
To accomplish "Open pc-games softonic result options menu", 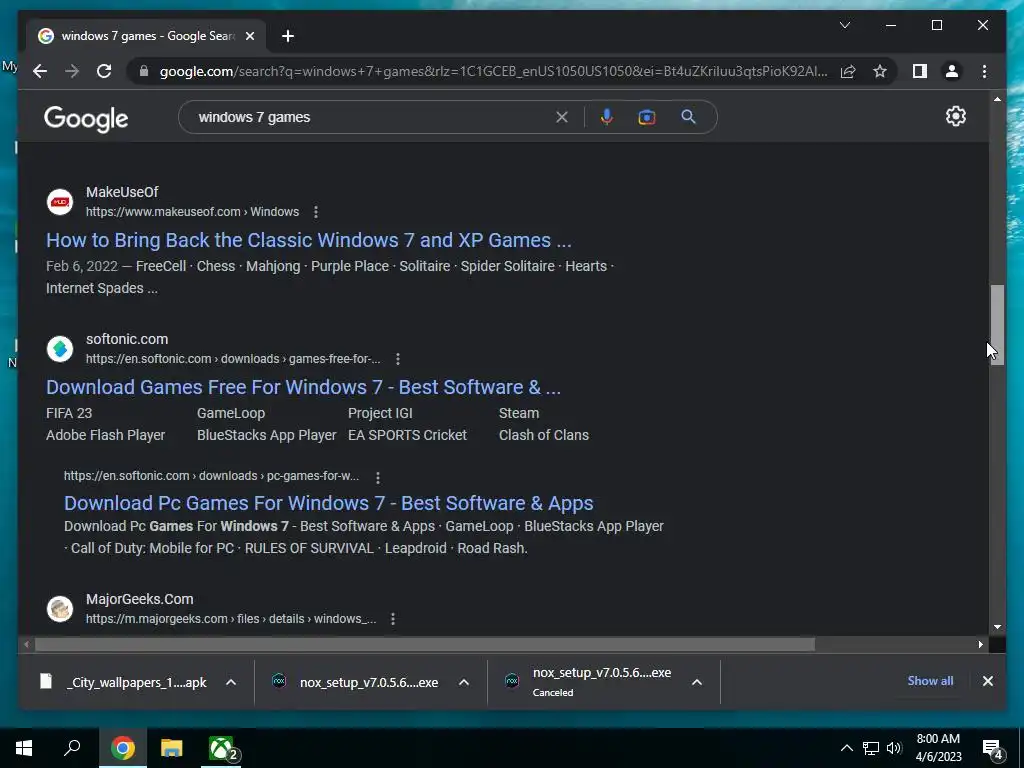I will [377, 477].
